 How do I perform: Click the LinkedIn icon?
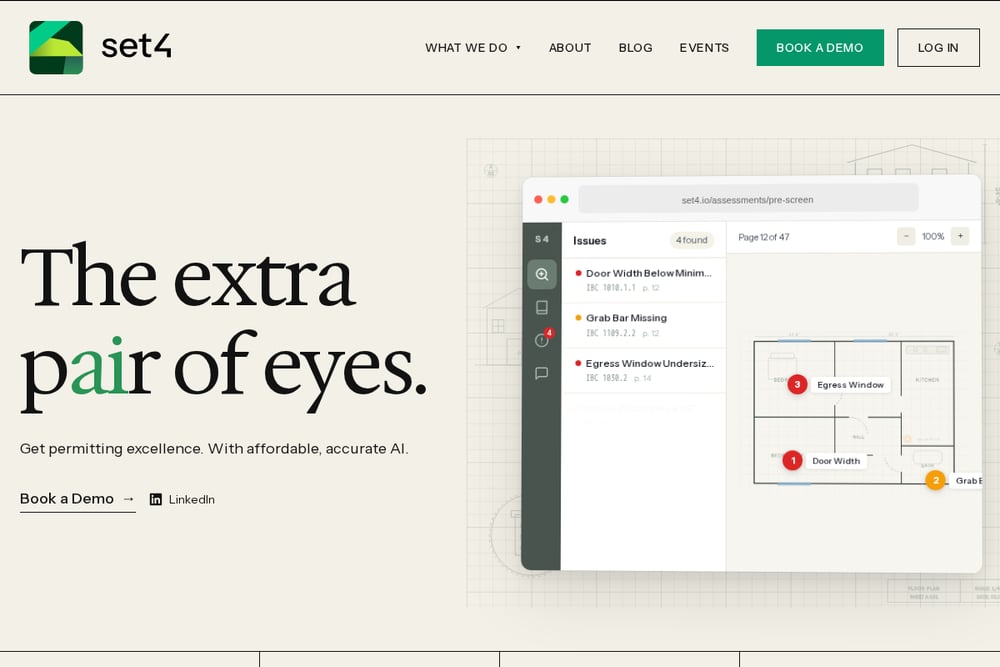[x=156, y=499]
